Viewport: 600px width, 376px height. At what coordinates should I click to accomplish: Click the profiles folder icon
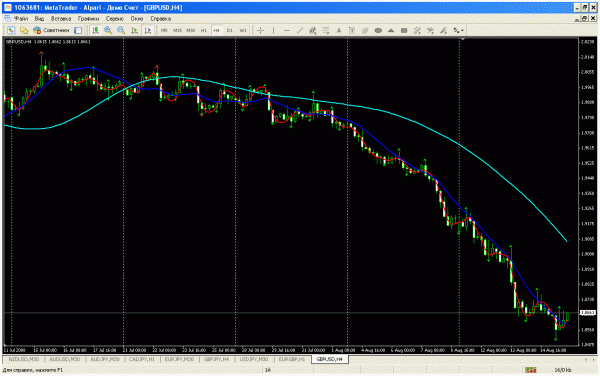click(x=24, y=30)
